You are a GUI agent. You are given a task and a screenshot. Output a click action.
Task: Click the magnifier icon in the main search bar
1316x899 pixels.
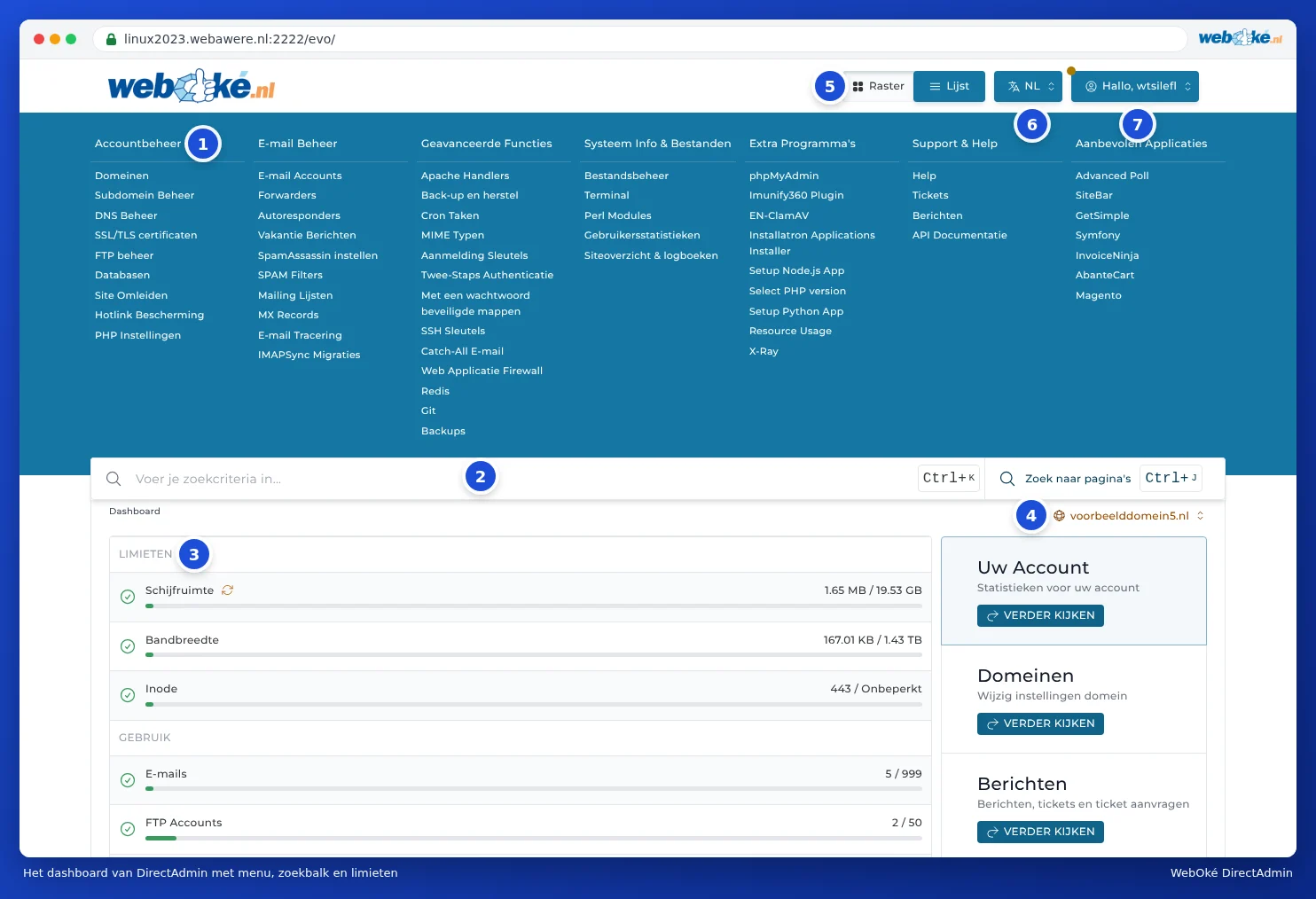(x=114, y=479)
